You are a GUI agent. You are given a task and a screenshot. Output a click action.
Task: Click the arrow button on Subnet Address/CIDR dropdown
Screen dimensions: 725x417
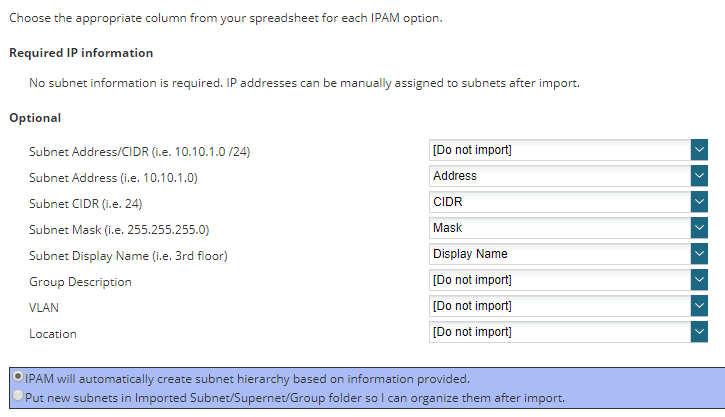698,150
